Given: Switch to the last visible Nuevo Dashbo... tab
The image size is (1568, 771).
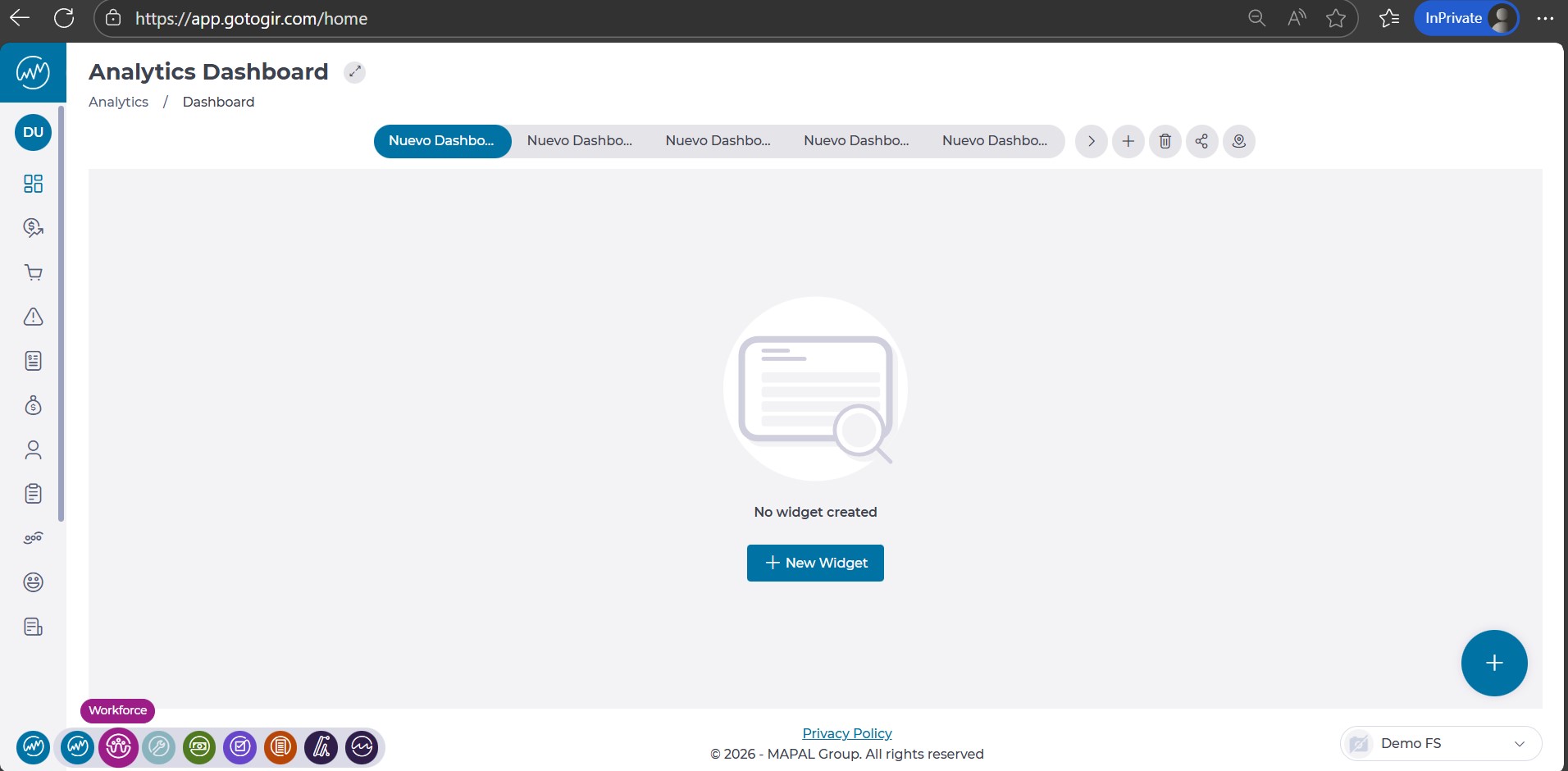Looking at the screenshot, I should click(994, 141).
